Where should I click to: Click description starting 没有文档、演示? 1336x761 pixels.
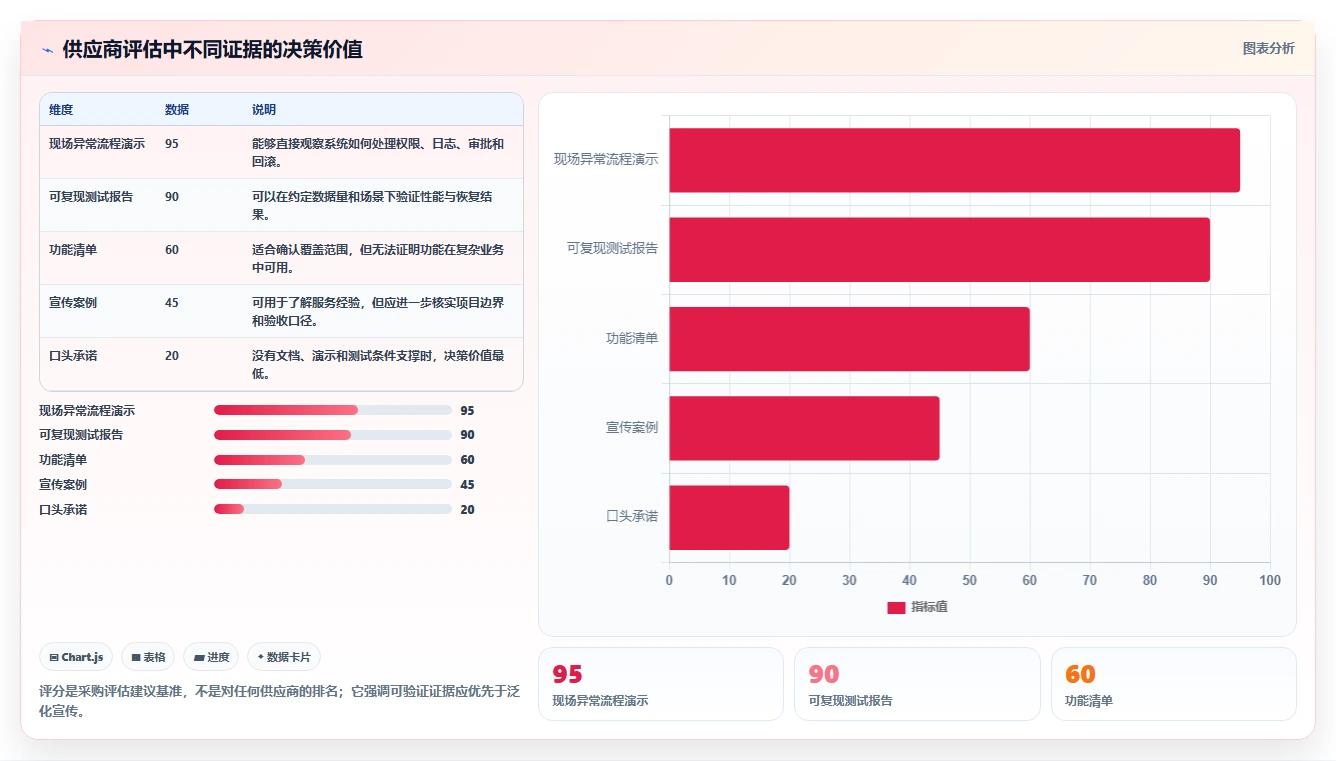coord(378,364)
